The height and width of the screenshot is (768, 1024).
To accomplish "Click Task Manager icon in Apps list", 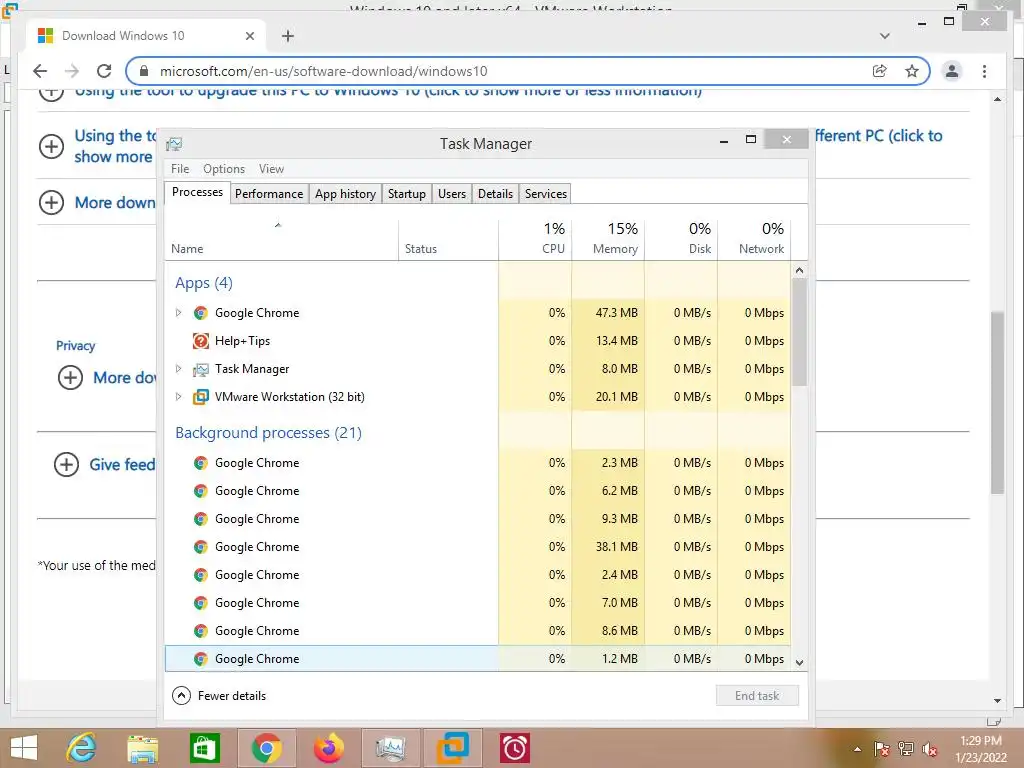I will (200, 369).
